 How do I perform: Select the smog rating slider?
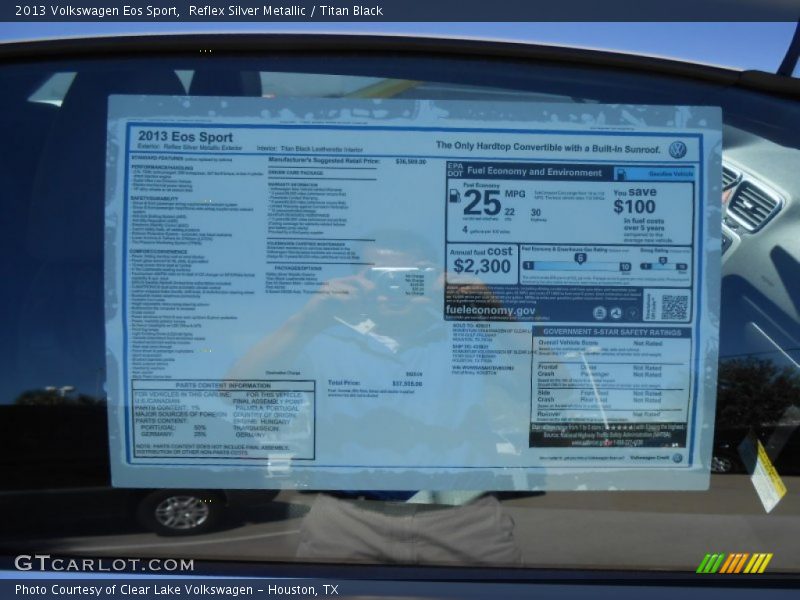tap(663, 266)
